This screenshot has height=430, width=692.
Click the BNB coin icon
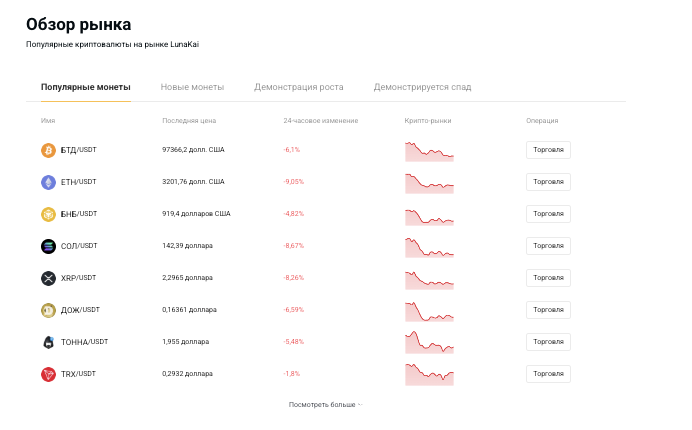[48, 214]
